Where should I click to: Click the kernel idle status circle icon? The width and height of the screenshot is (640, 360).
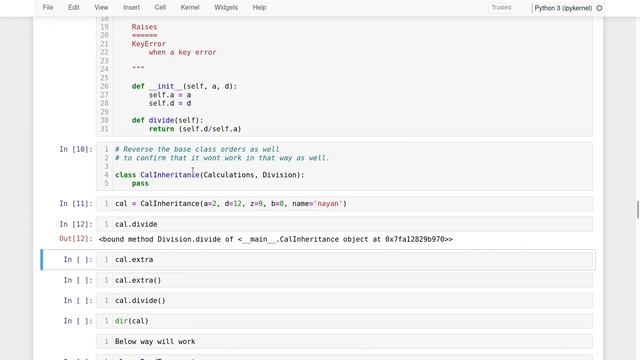pos(599,8)
